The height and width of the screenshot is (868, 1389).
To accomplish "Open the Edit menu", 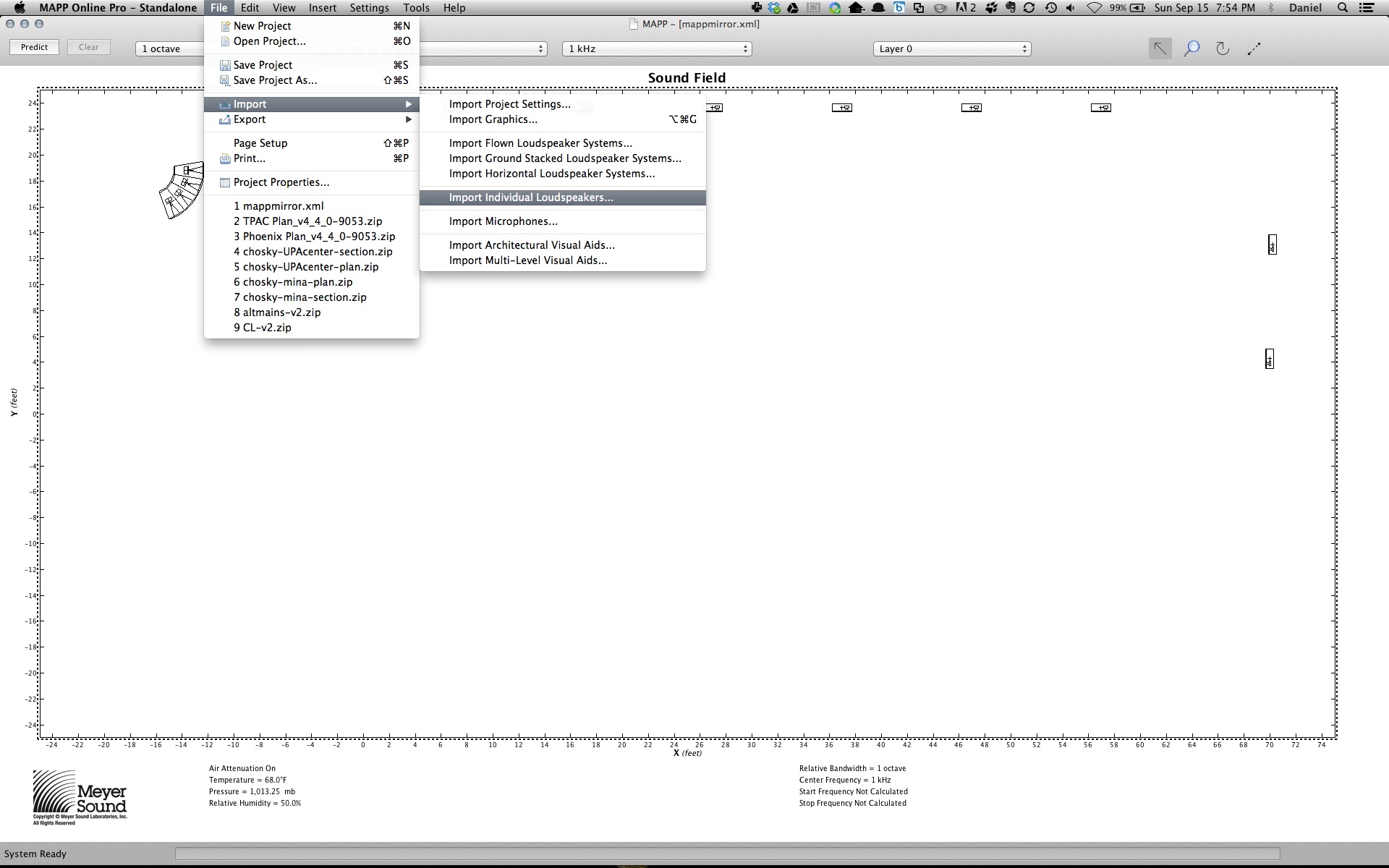I will click(x=250, y=8).
